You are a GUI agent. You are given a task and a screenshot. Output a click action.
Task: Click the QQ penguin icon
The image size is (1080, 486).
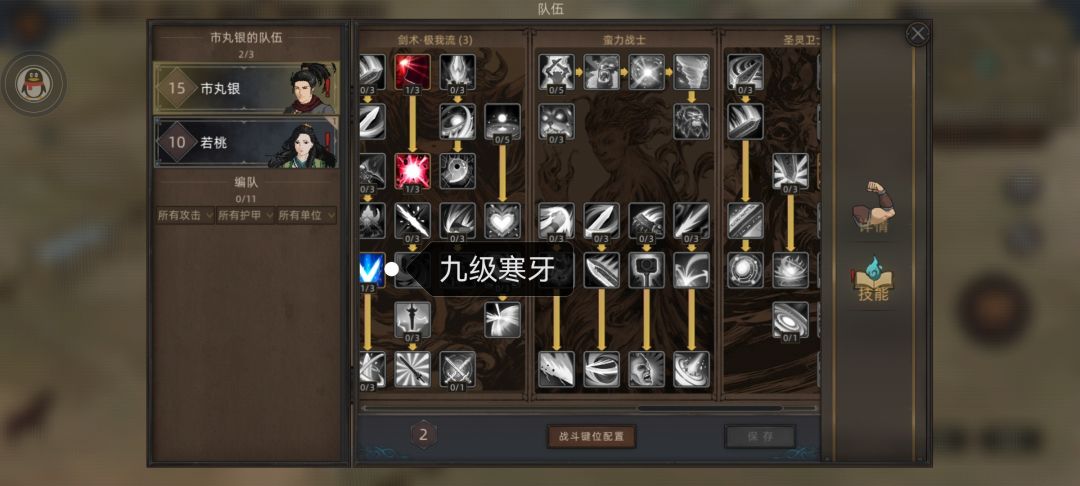click(x=33, y=84)
